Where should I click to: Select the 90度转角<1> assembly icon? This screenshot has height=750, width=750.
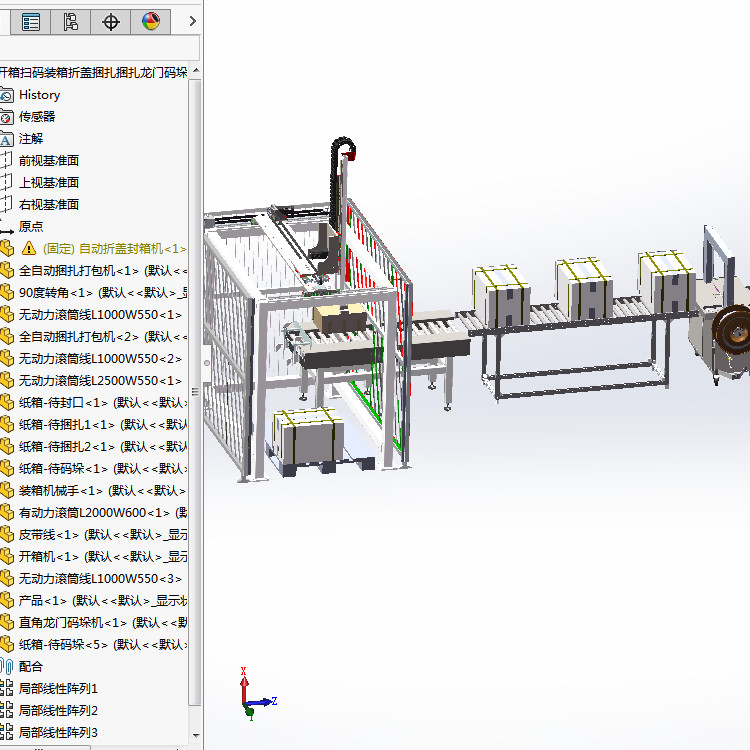[7, 293]
